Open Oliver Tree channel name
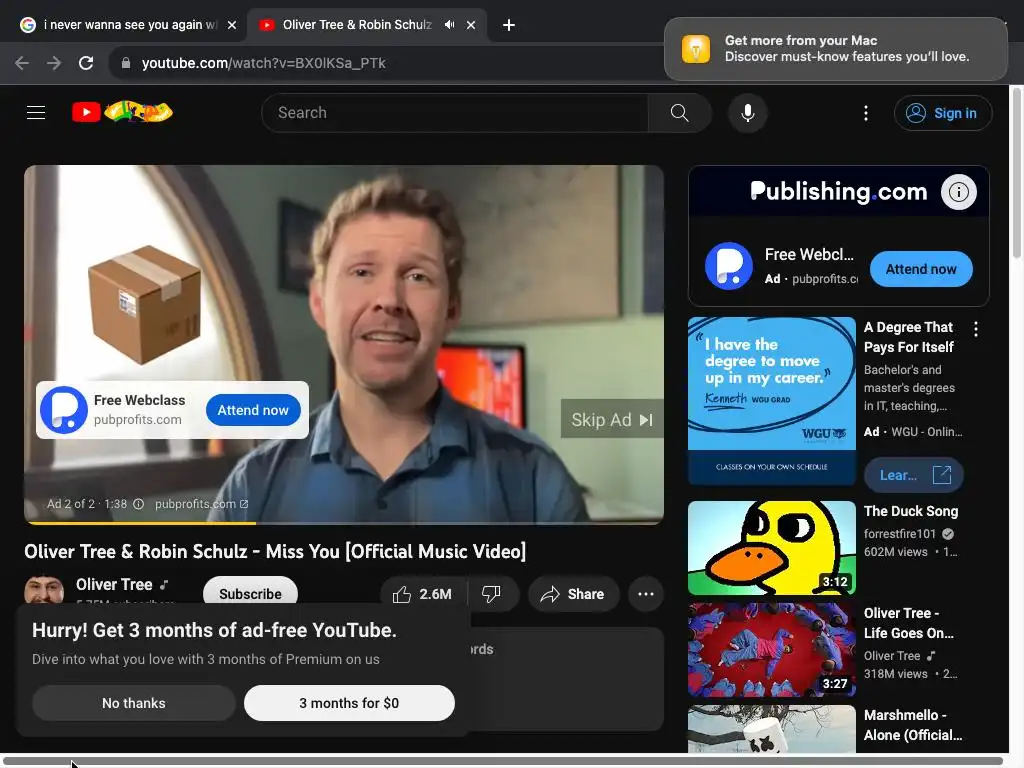Screen dimensions: 1024x768 (x=114, y=584)
